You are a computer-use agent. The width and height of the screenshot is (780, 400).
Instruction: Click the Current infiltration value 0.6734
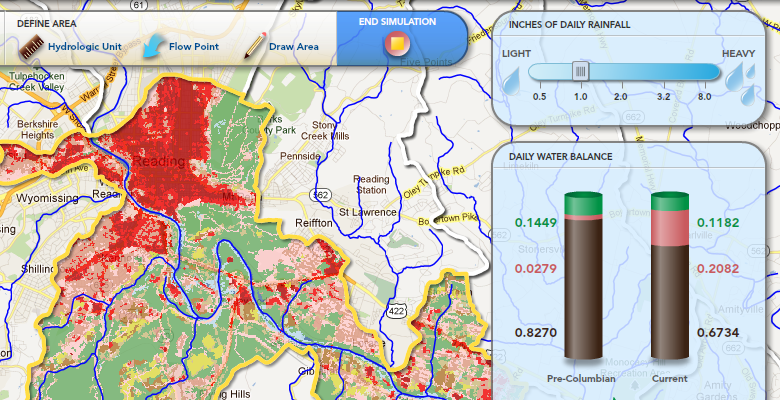point(718,333)
